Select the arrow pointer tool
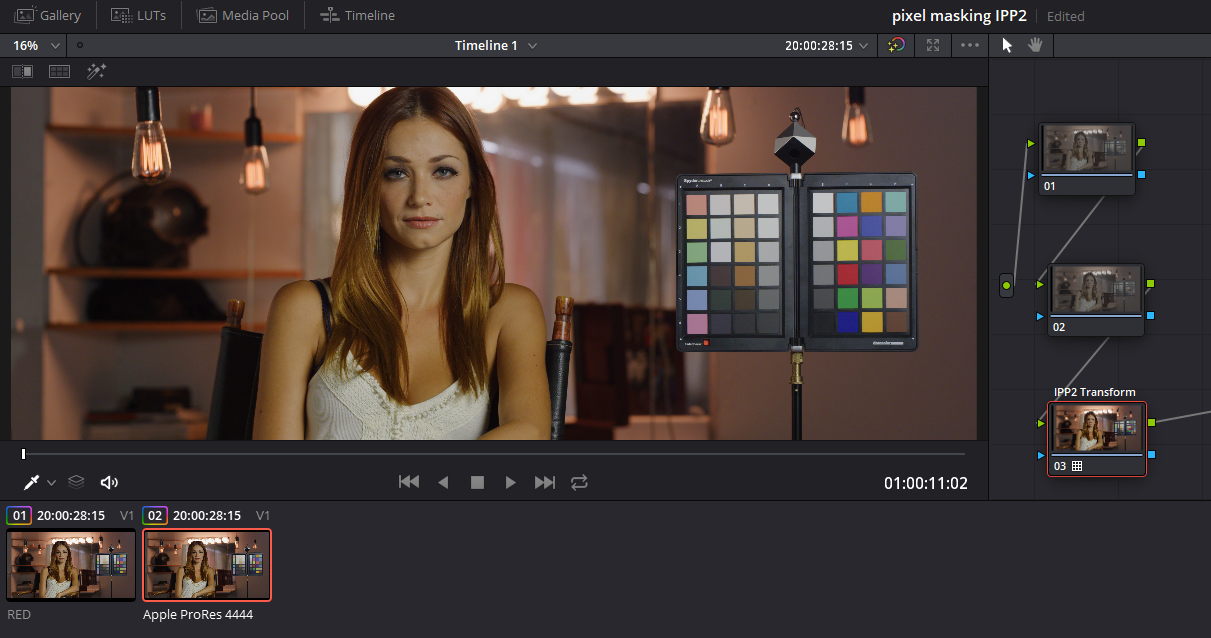 1007,45
